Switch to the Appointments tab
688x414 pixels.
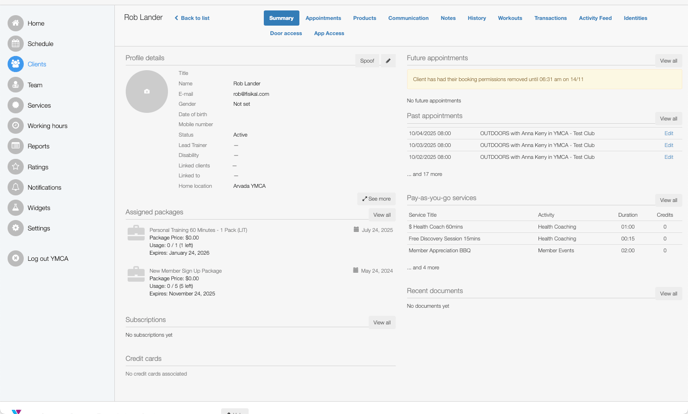(323, 18)
